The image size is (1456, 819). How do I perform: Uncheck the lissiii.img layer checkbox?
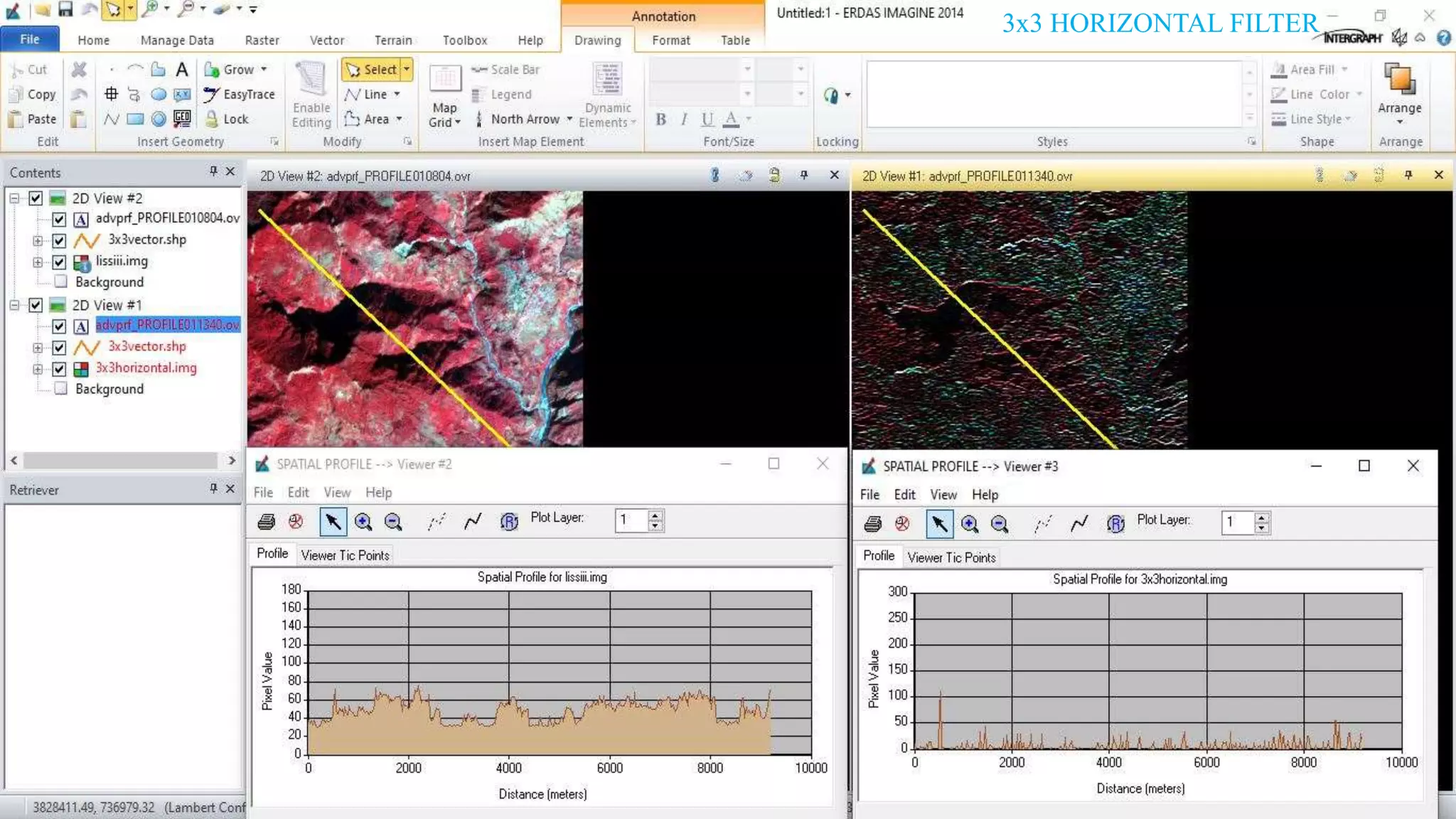pos(59,262)
